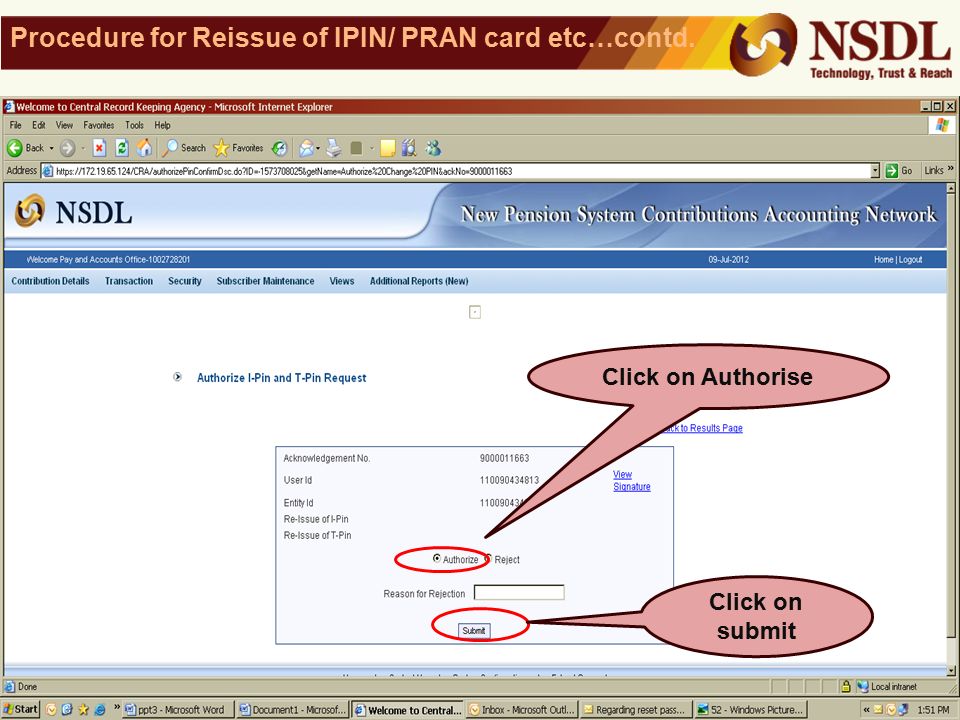
Task: Expand hidden system tray icons
Action: (x=866, y=710)
